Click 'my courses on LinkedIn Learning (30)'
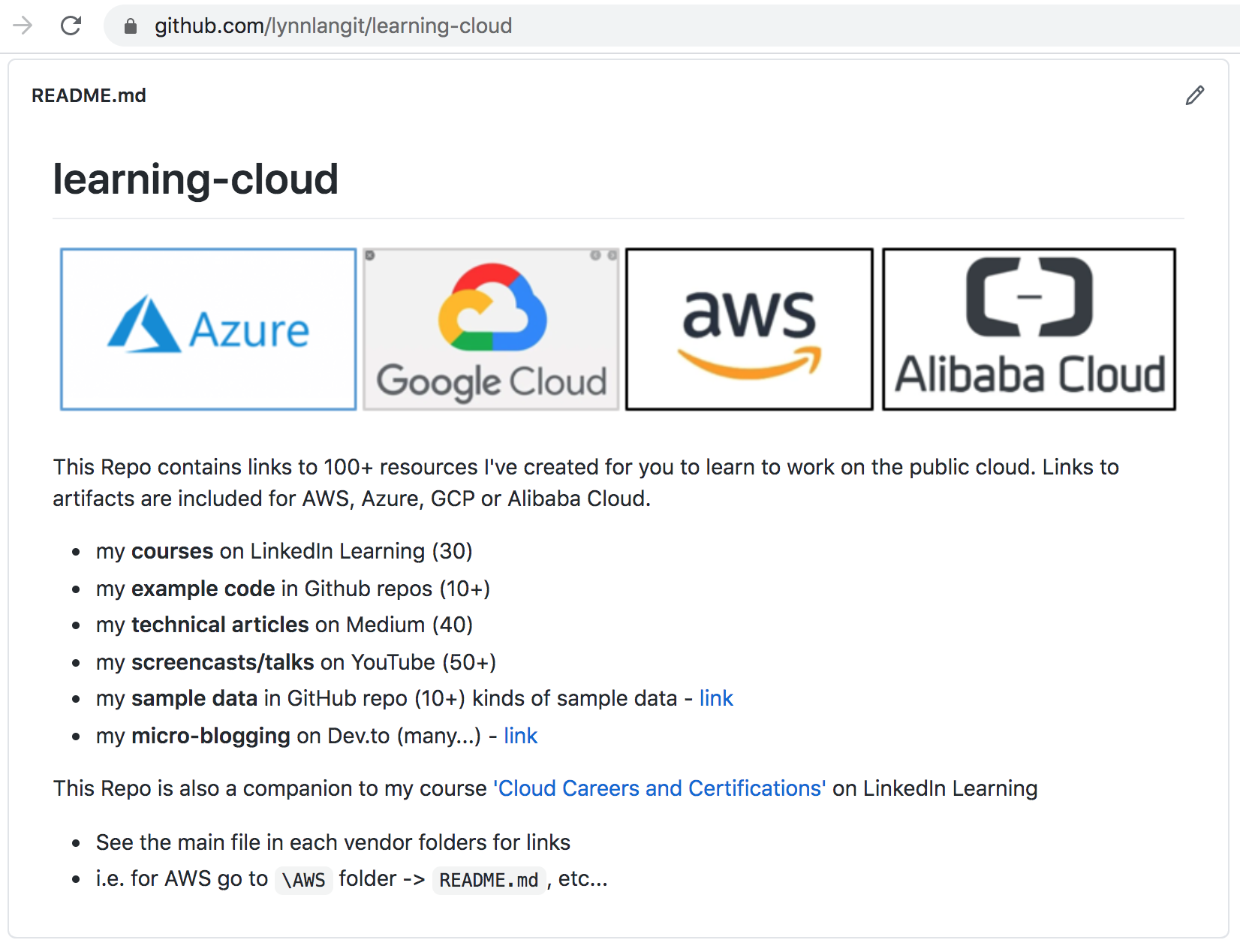The height and width of the screenshot is (952, 1240). pos(284,551)
